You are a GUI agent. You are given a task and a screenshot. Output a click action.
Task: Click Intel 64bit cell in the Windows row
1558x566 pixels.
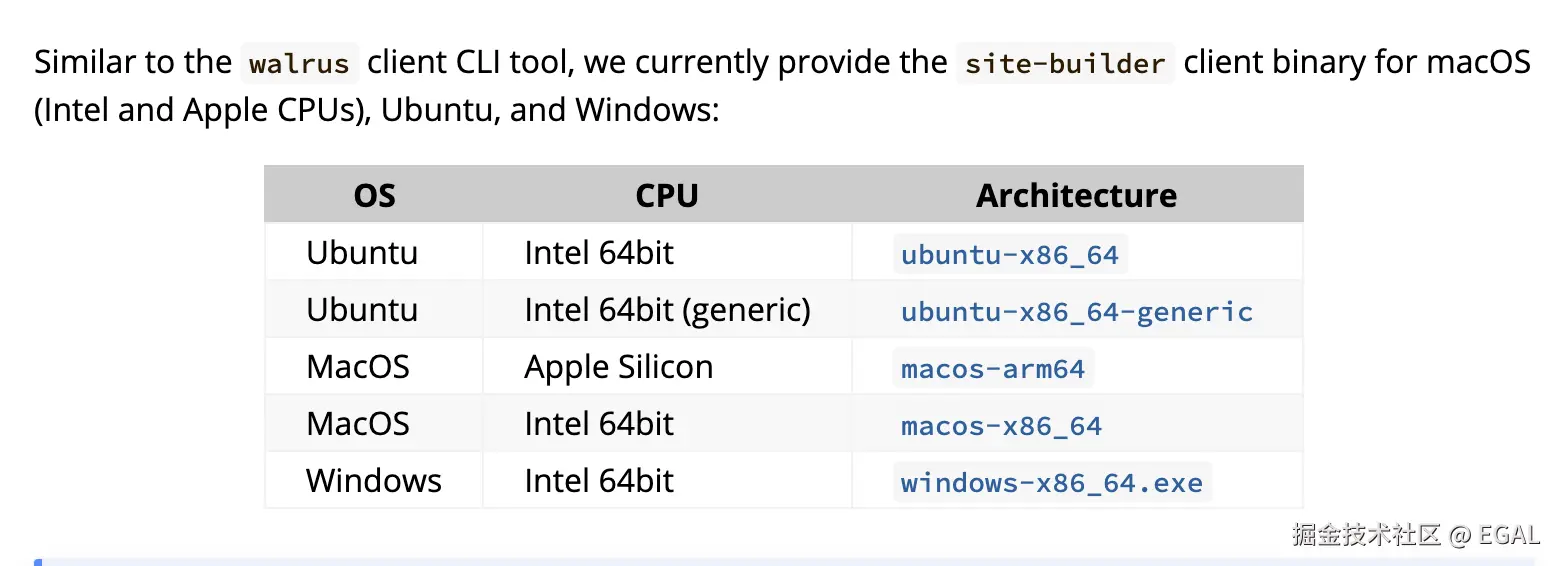click(x=598, y=481)
